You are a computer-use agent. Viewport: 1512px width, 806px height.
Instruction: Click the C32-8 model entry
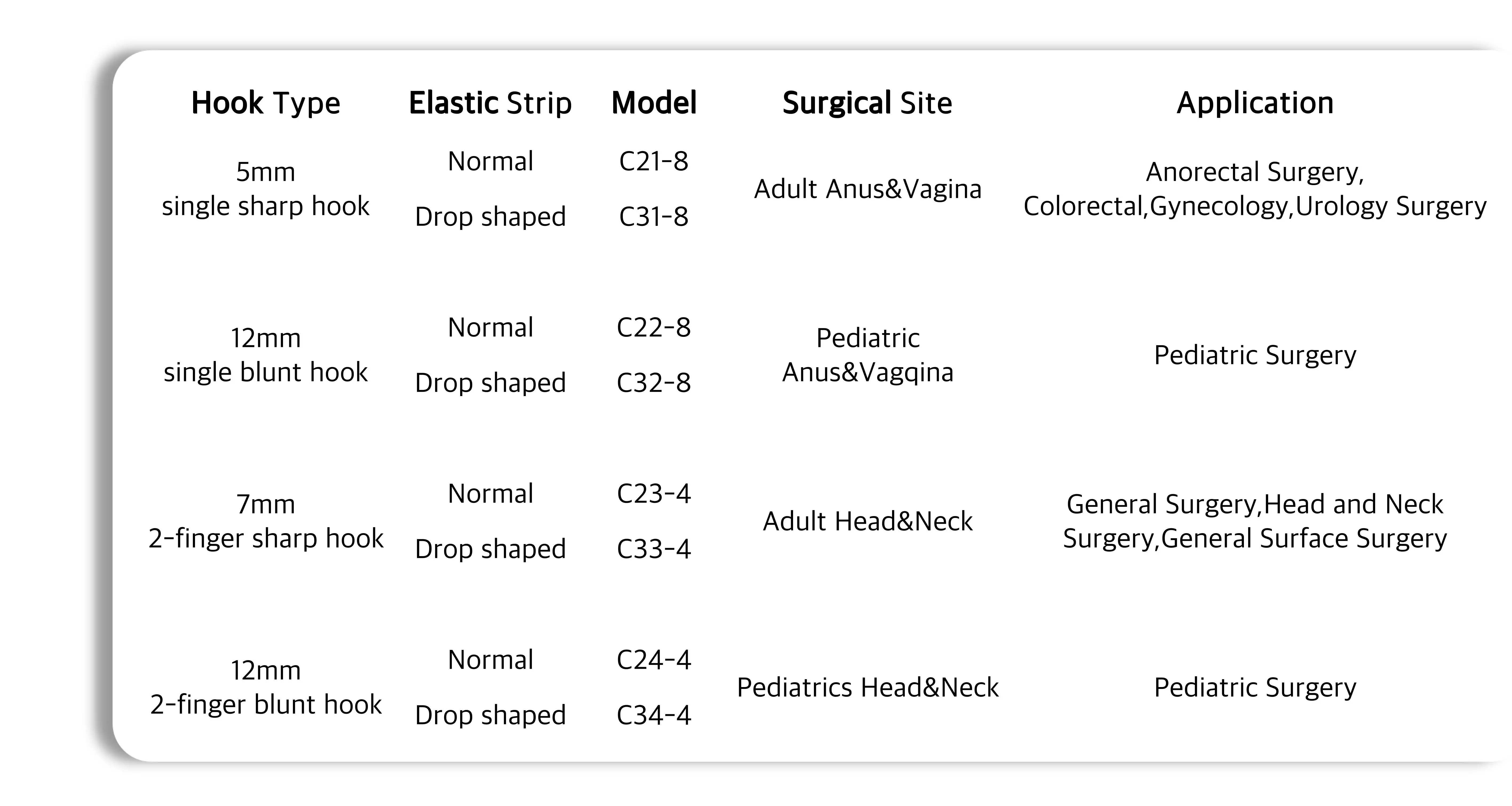click(654, 383)
